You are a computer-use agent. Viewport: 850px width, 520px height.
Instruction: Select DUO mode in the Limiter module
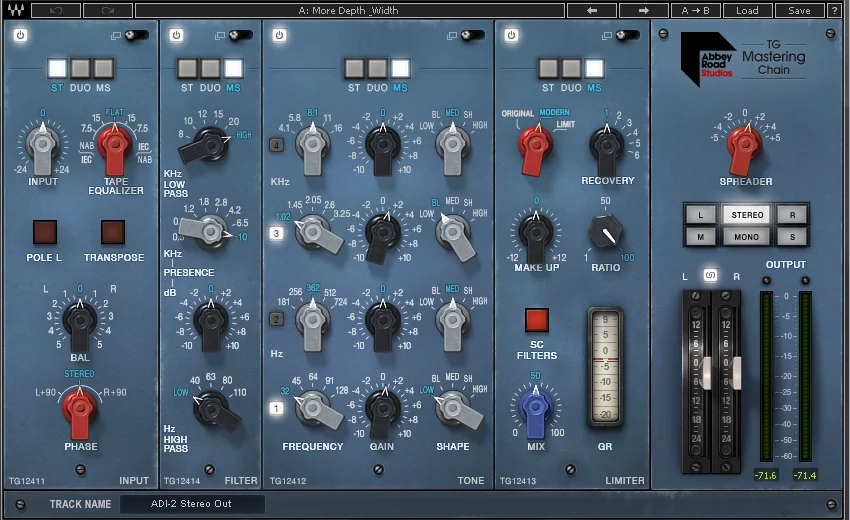point(571,69)
